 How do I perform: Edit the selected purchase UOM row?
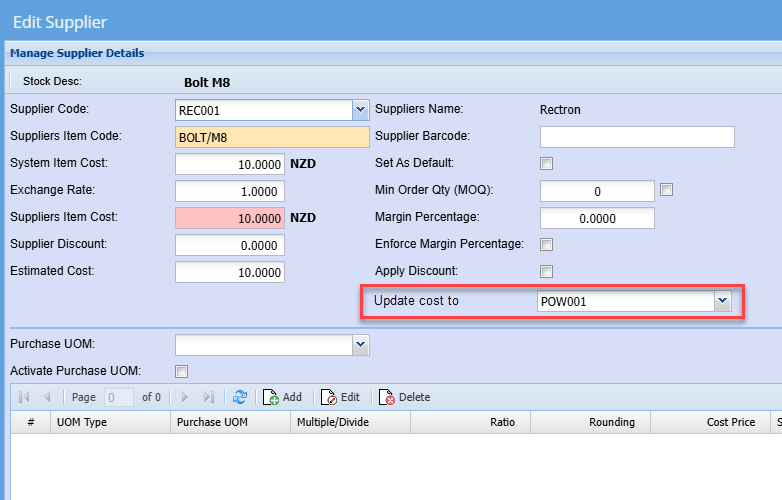point(340,397)
